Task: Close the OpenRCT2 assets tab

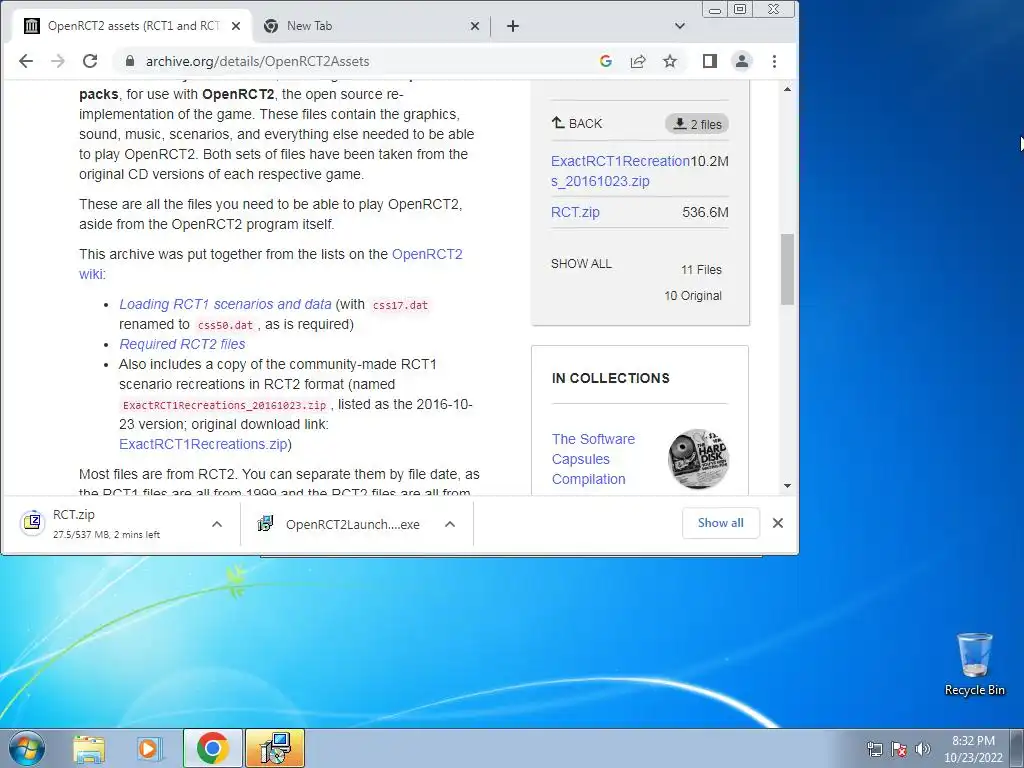Action: coord(236,26)
